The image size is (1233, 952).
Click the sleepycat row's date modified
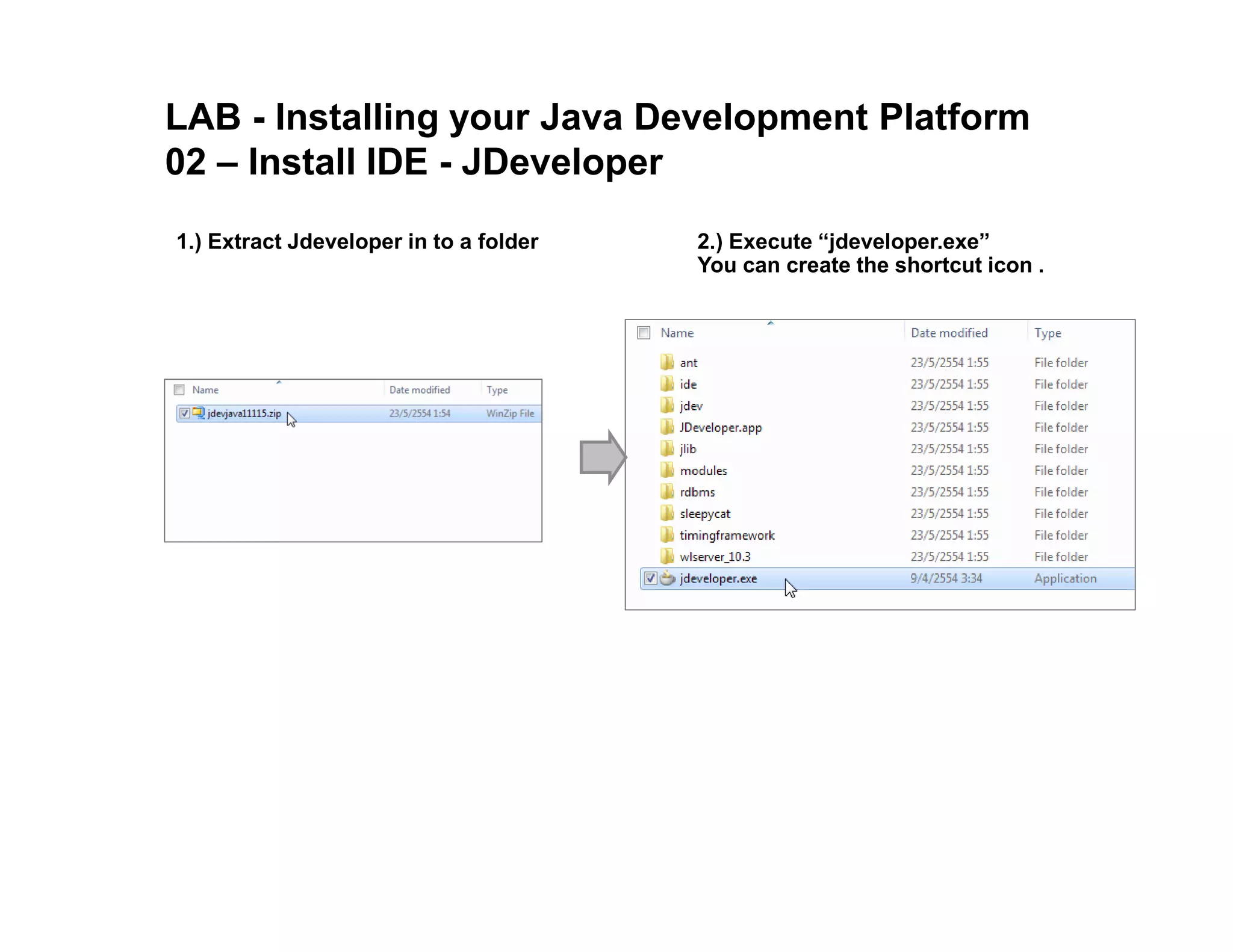pyautogui.click(x=949, y=513)
